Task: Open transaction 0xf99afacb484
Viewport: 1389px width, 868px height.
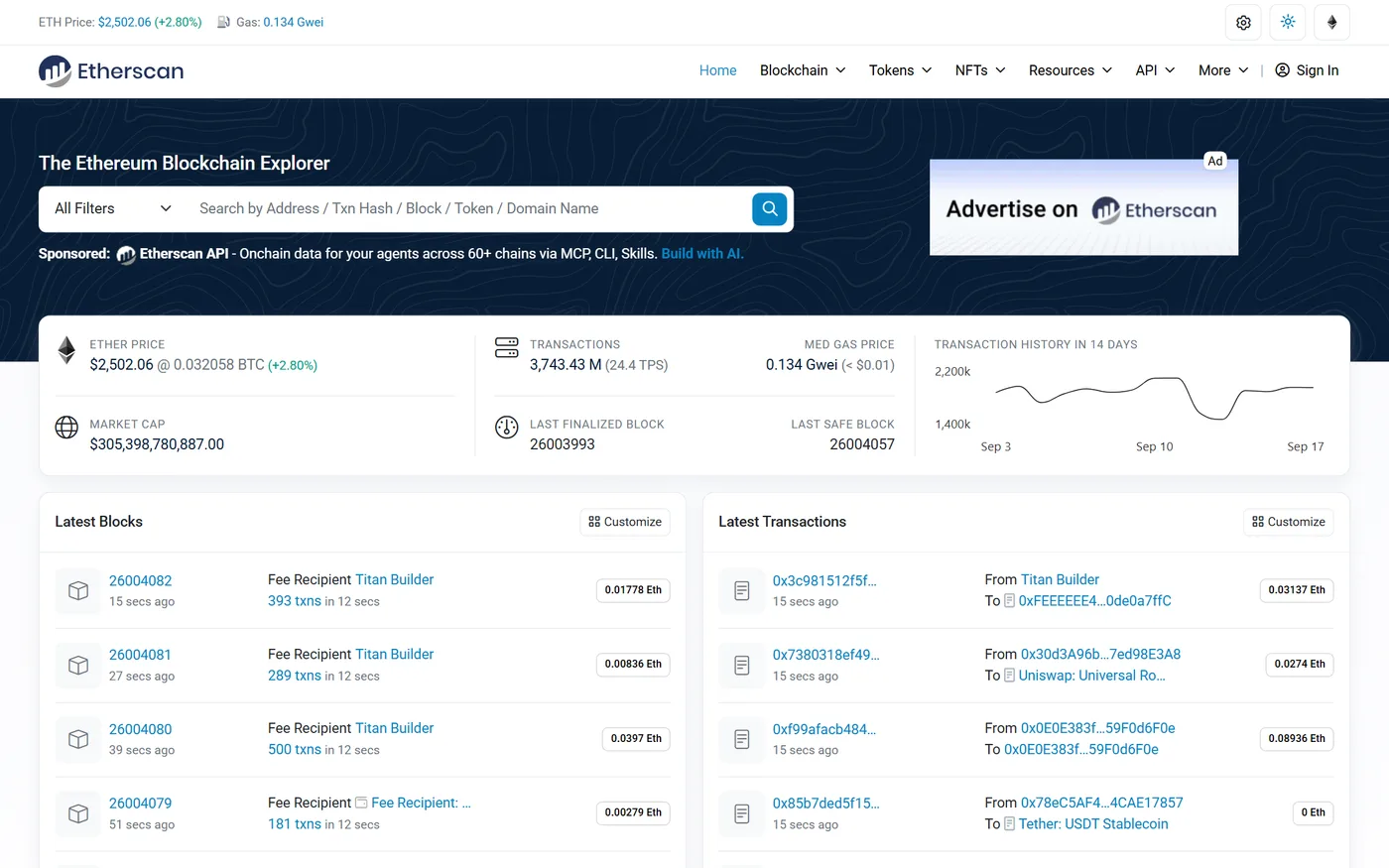Action: (x=824, y=729)
